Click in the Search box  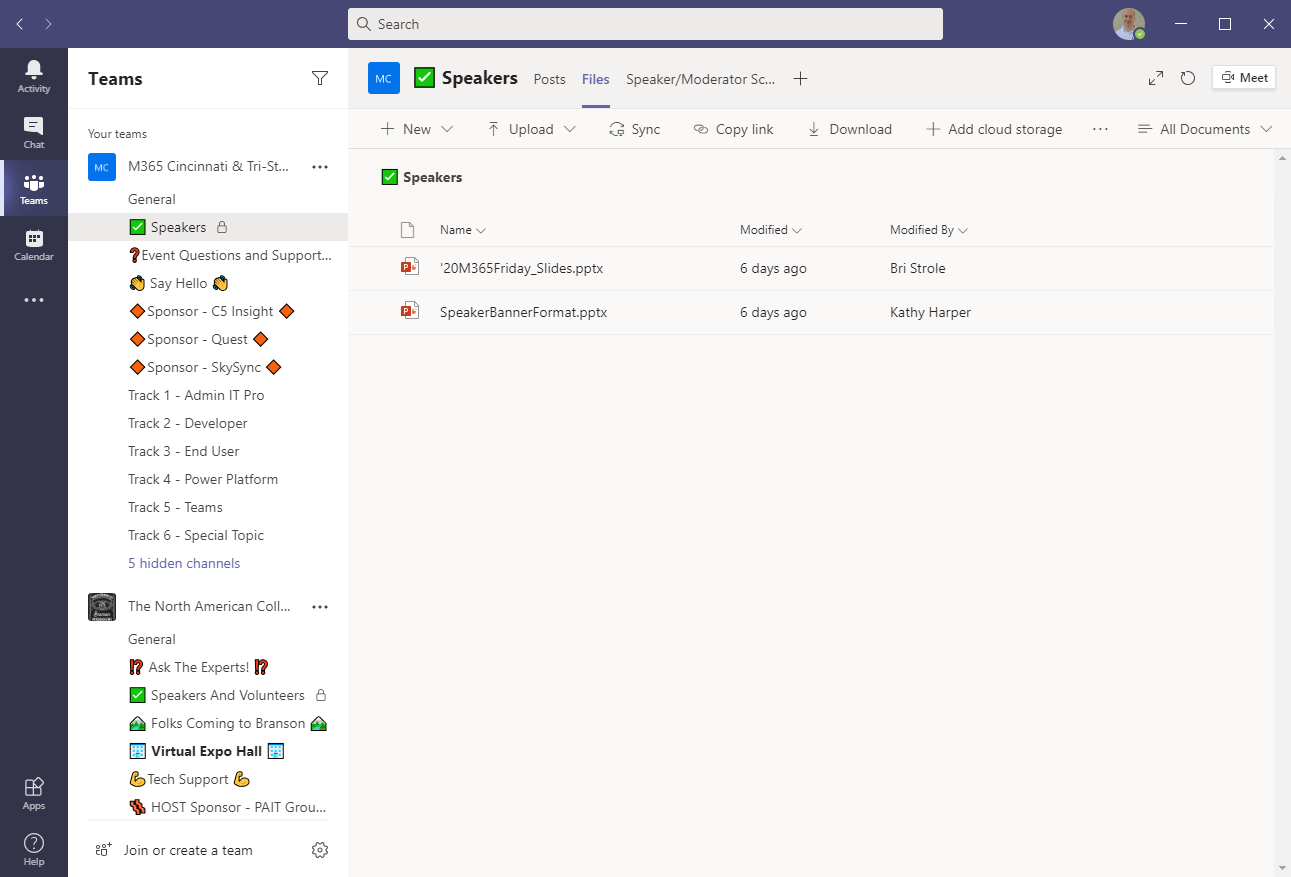click(645, 24)
